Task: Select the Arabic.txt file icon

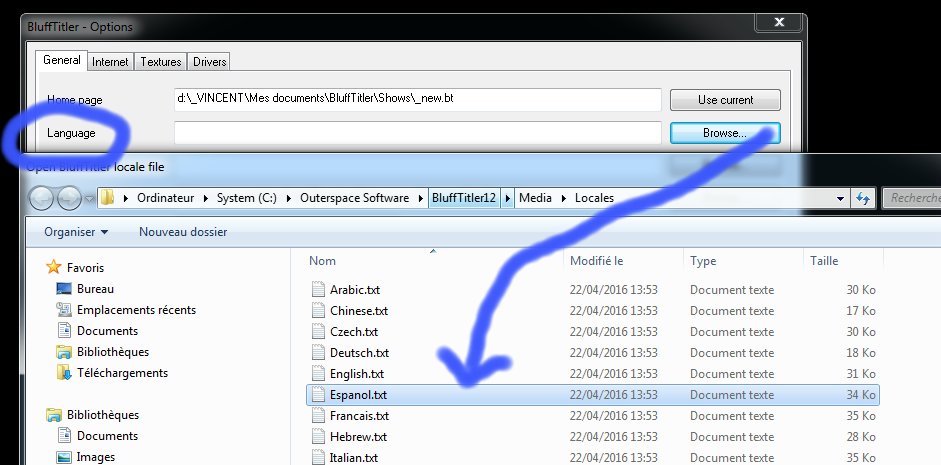Action: (319, 290)
